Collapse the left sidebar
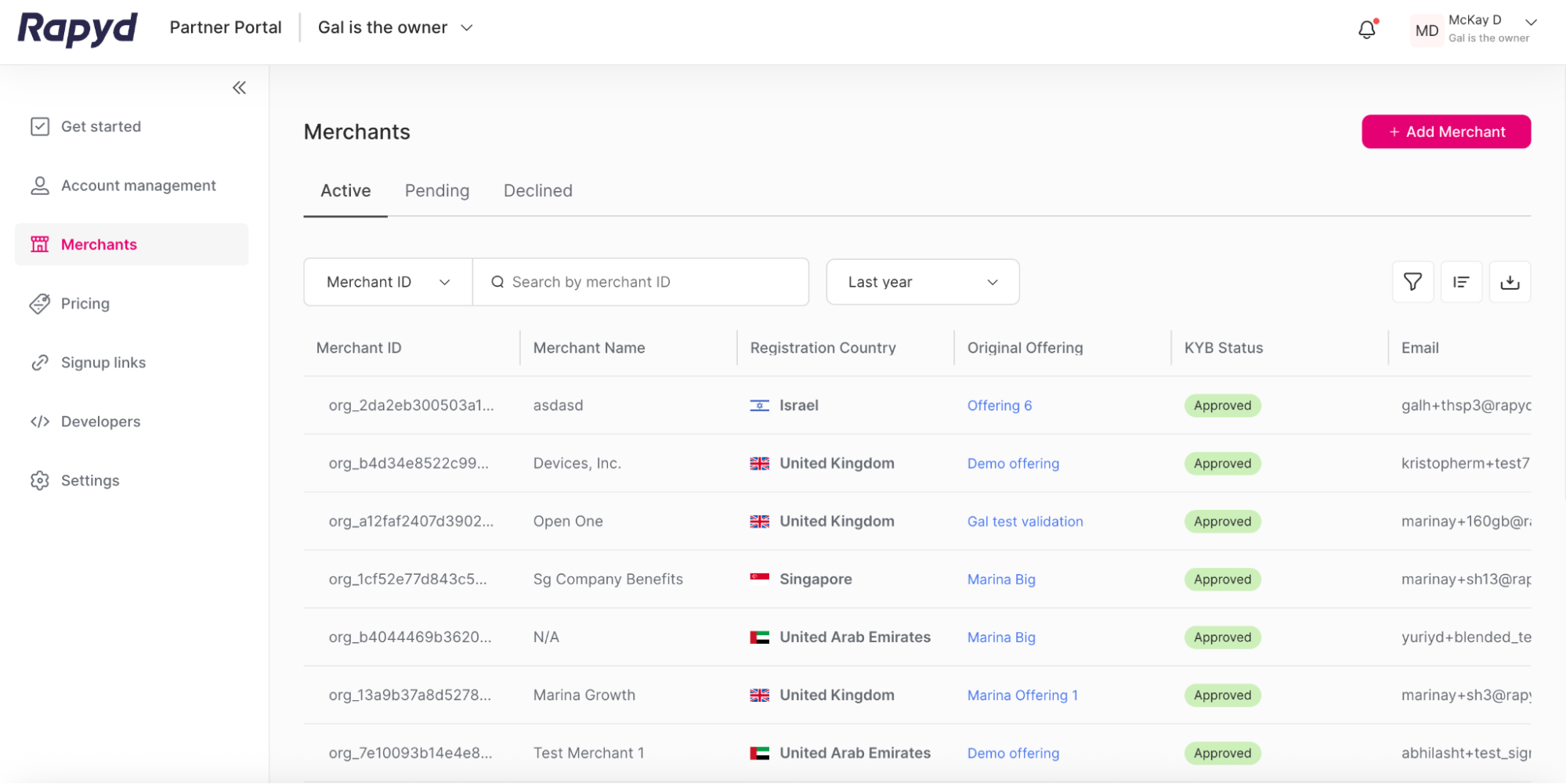 tap(239, 87)
